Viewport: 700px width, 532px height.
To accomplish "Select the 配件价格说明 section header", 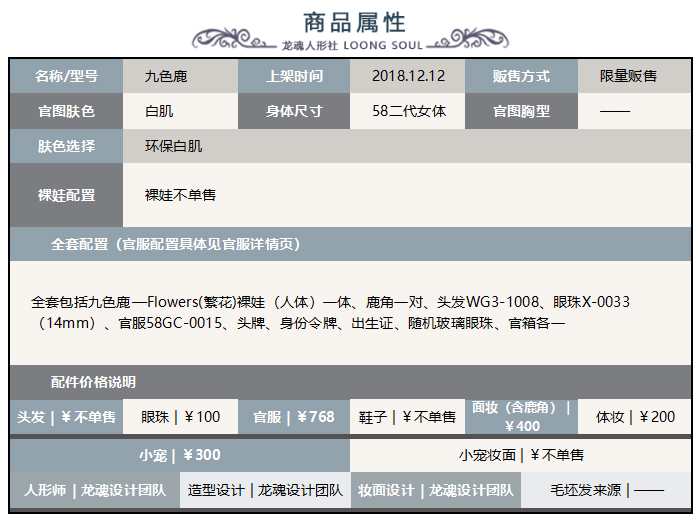I will coord(93,382).
